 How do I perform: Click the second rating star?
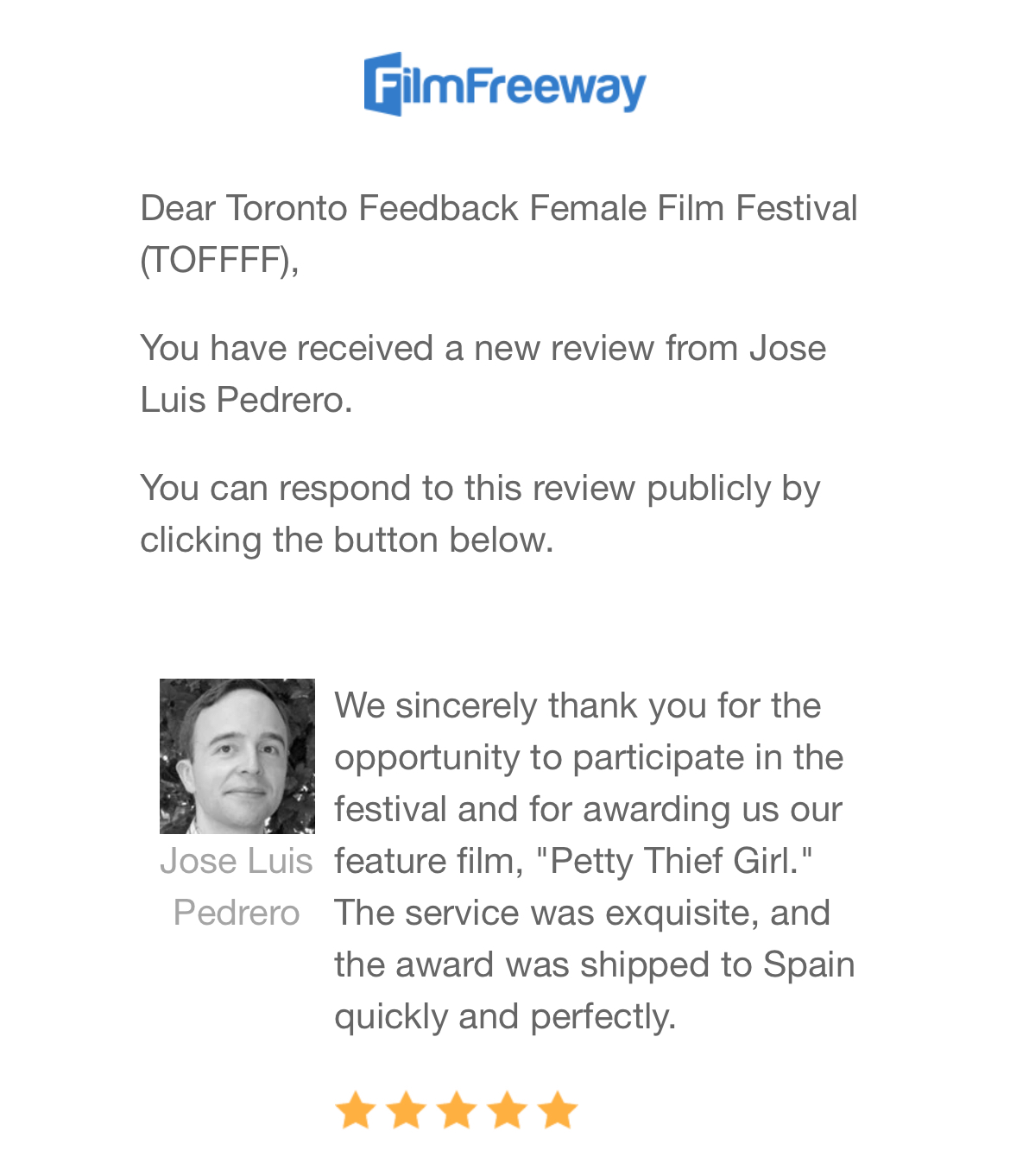click(405, 1110)
